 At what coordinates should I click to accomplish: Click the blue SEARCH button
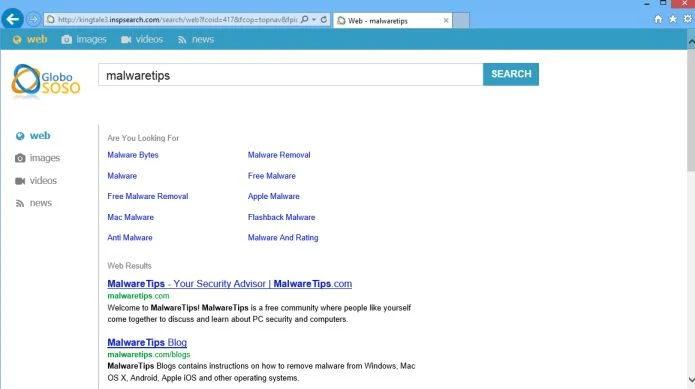(511, 74)
